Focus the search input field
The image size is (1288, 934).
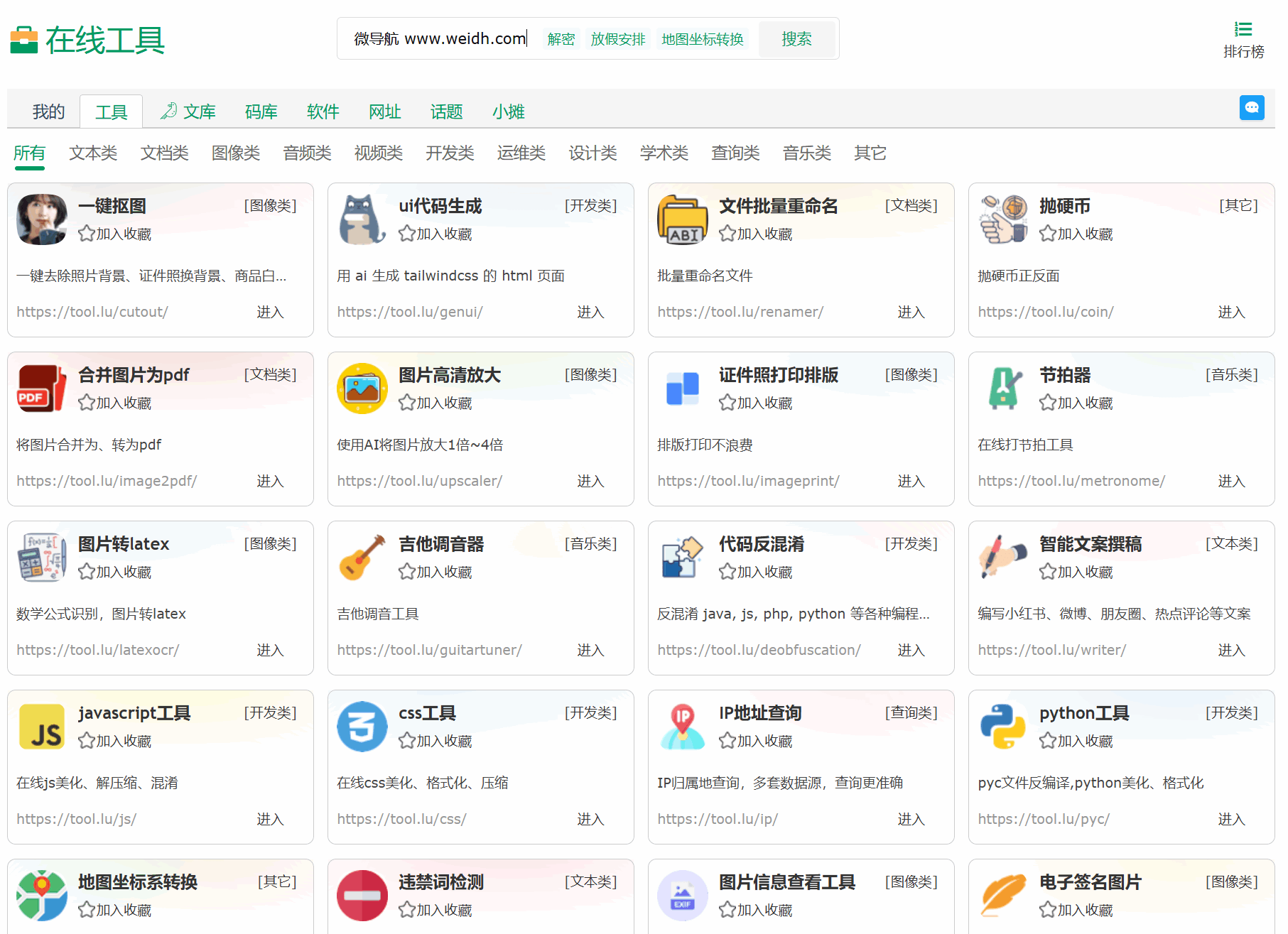tap(440, 38)
